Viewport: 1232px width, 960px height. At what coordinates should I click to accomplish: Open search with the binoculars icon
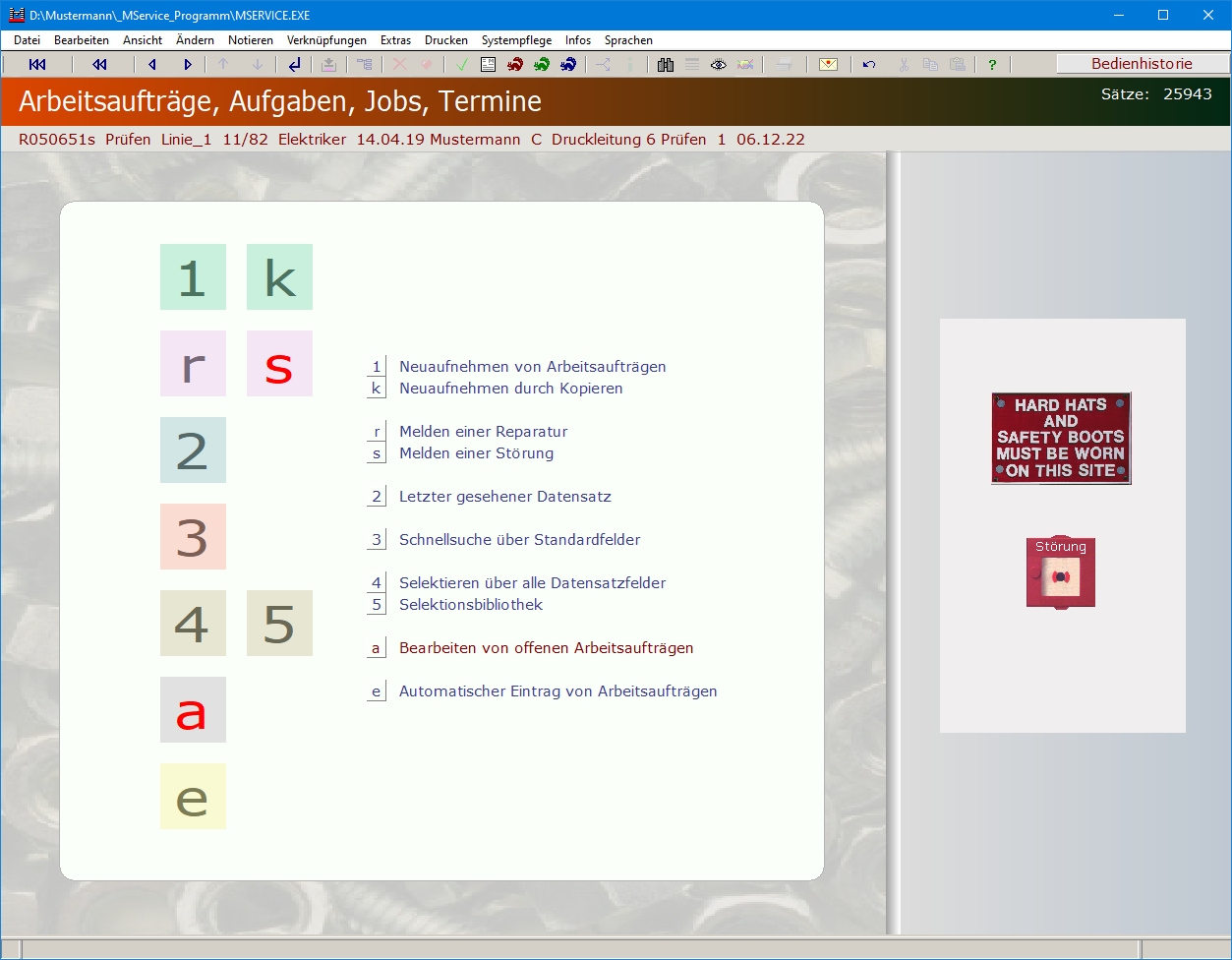666,65
